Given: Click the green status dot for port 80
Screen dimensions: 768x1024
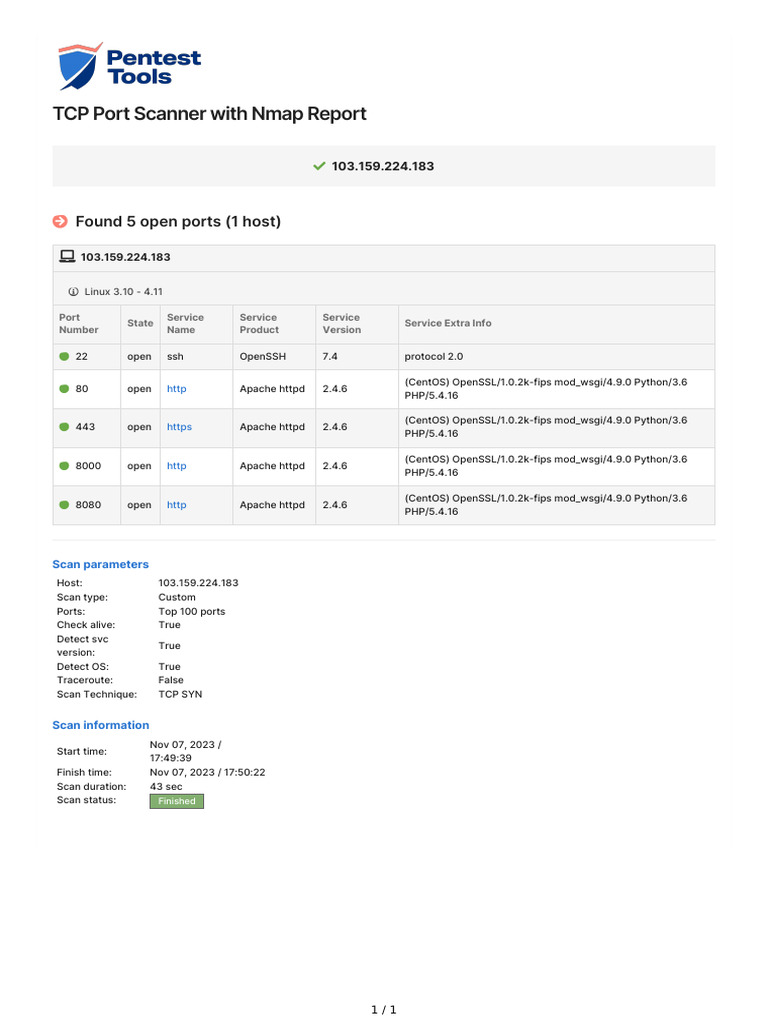Looking at the screenshot, I should click(64, 389).
